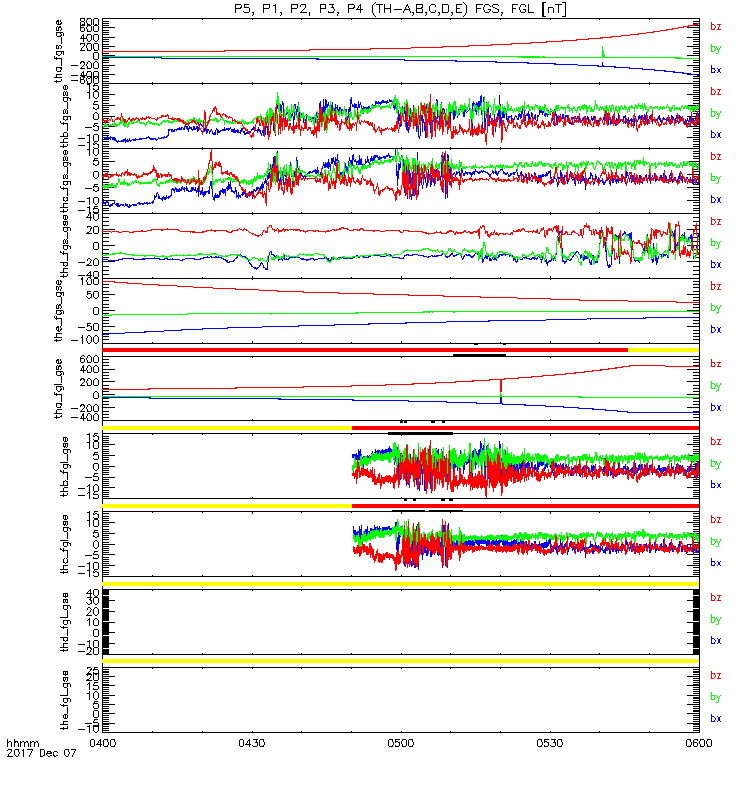
Task: Select the the_fgs_gse y-axis label
Action: 59,311
